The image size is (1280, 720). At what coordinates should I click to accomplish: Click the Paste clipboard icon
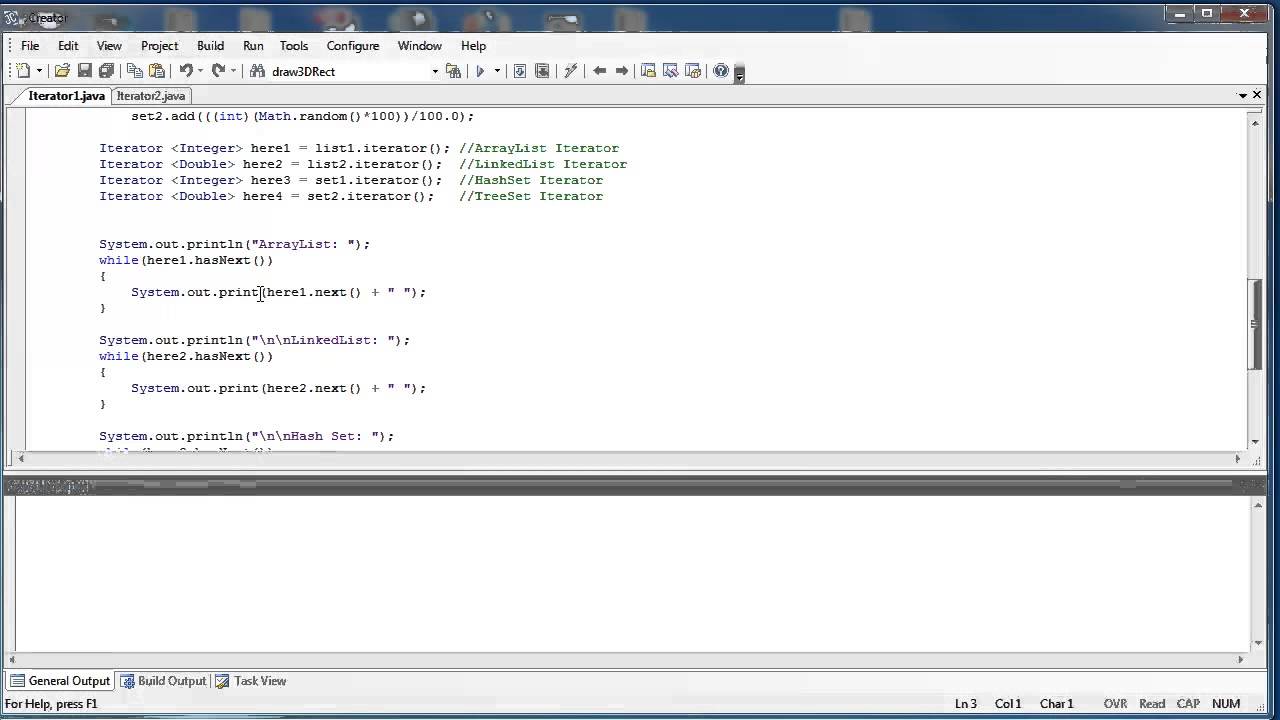coord(157,71)
